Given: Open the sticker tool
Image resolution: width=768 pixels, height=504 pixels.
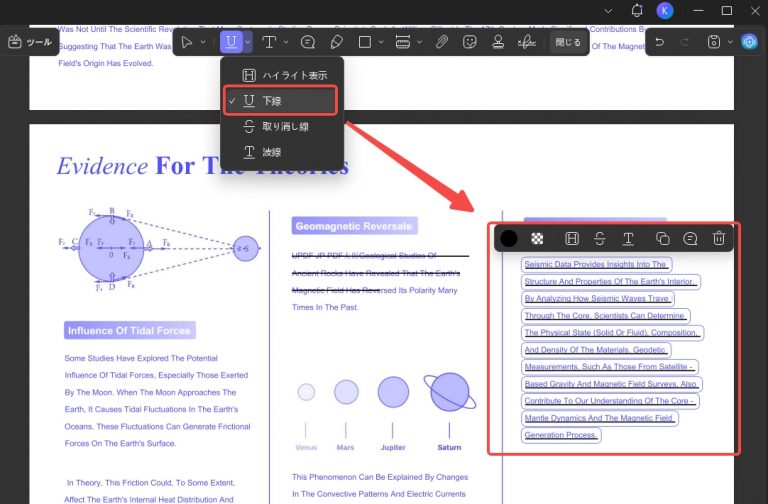Looking at the screenshot, I should [469, 42].
